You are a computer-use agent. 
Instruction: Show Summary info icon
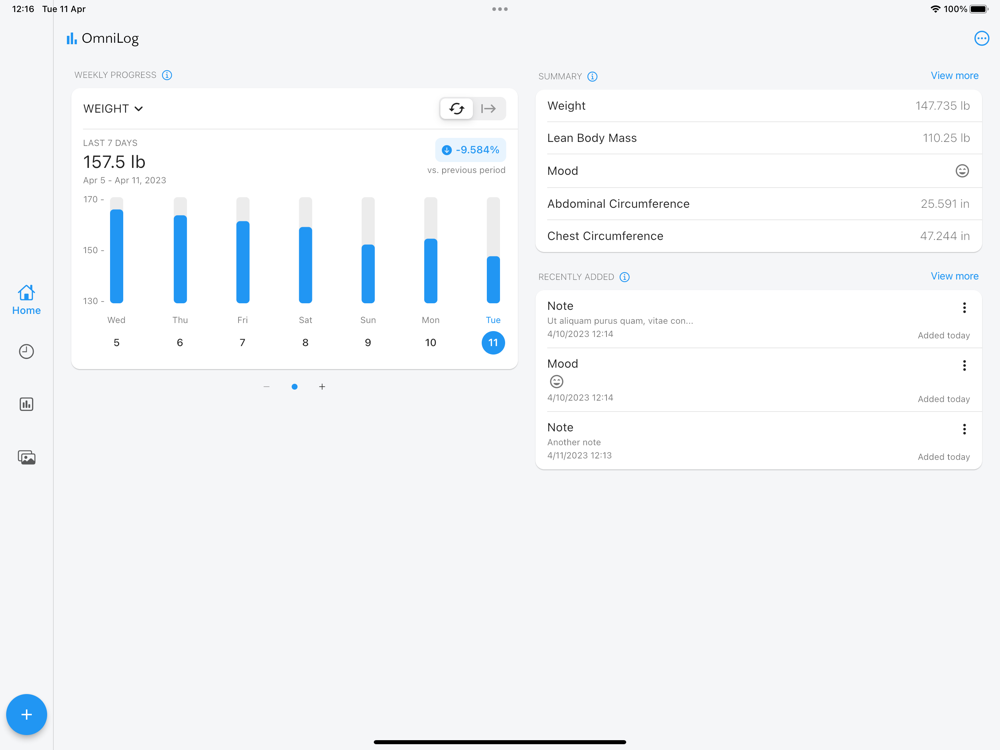coord(592,77)
